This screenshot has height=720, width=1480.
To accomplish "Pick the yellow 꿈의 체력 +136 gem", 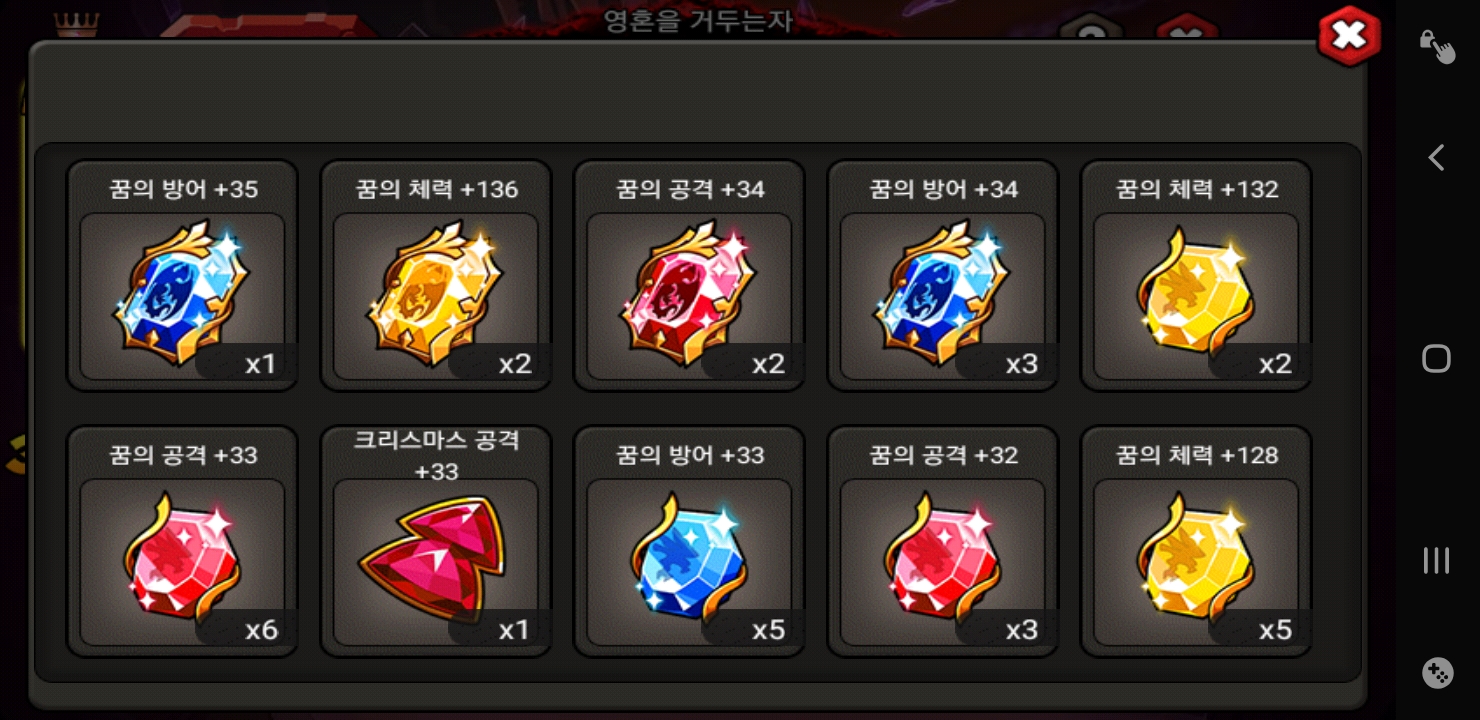I will point(436,296).
